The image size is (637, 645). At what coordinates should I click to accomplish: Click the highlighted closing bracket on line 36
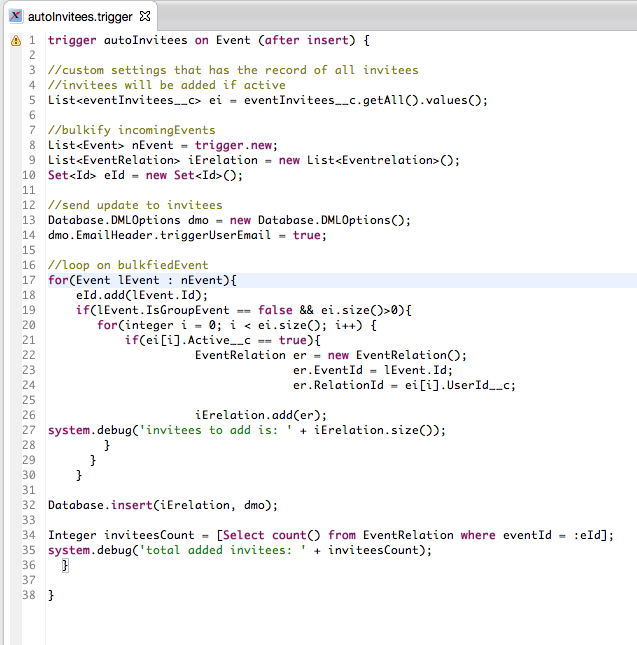pos(65,566)
